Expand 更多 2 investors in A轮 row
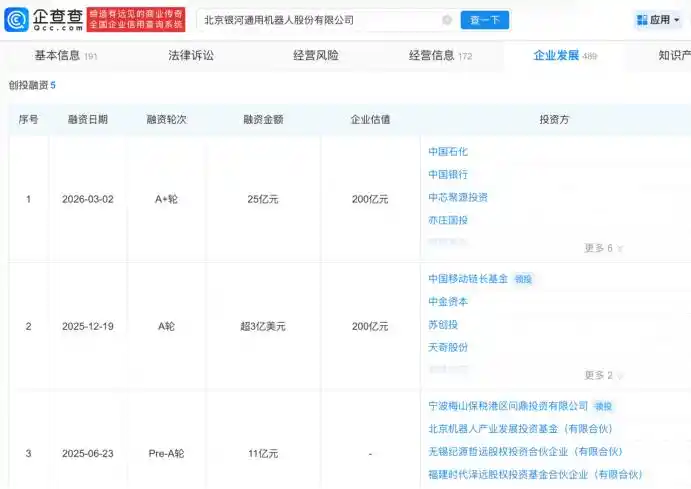The height and width of the screenshot is (489, 691). coord(603,375)
